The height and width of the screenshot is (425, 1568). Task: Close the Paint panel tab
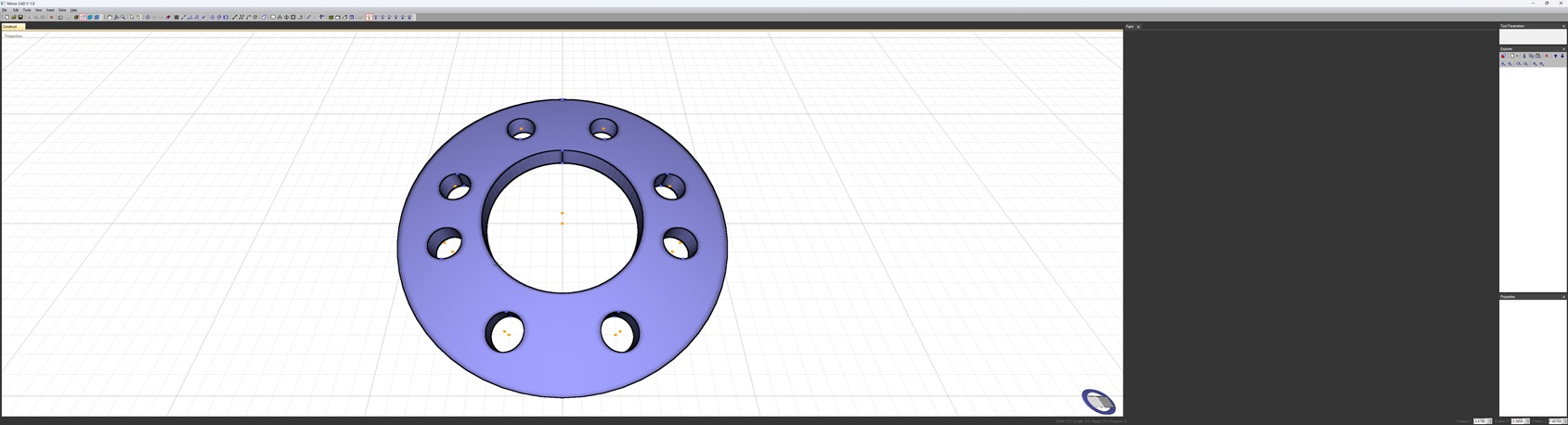(x=1138, y=27)
